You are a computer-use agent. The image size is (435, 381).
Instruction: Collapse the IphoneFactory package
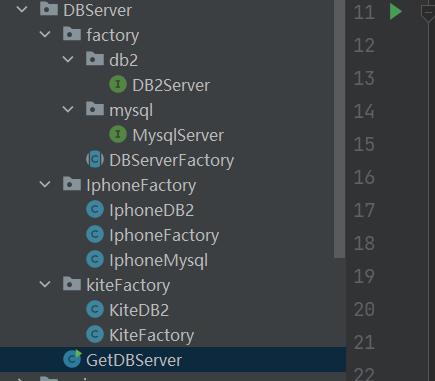[x=45, y=184]
